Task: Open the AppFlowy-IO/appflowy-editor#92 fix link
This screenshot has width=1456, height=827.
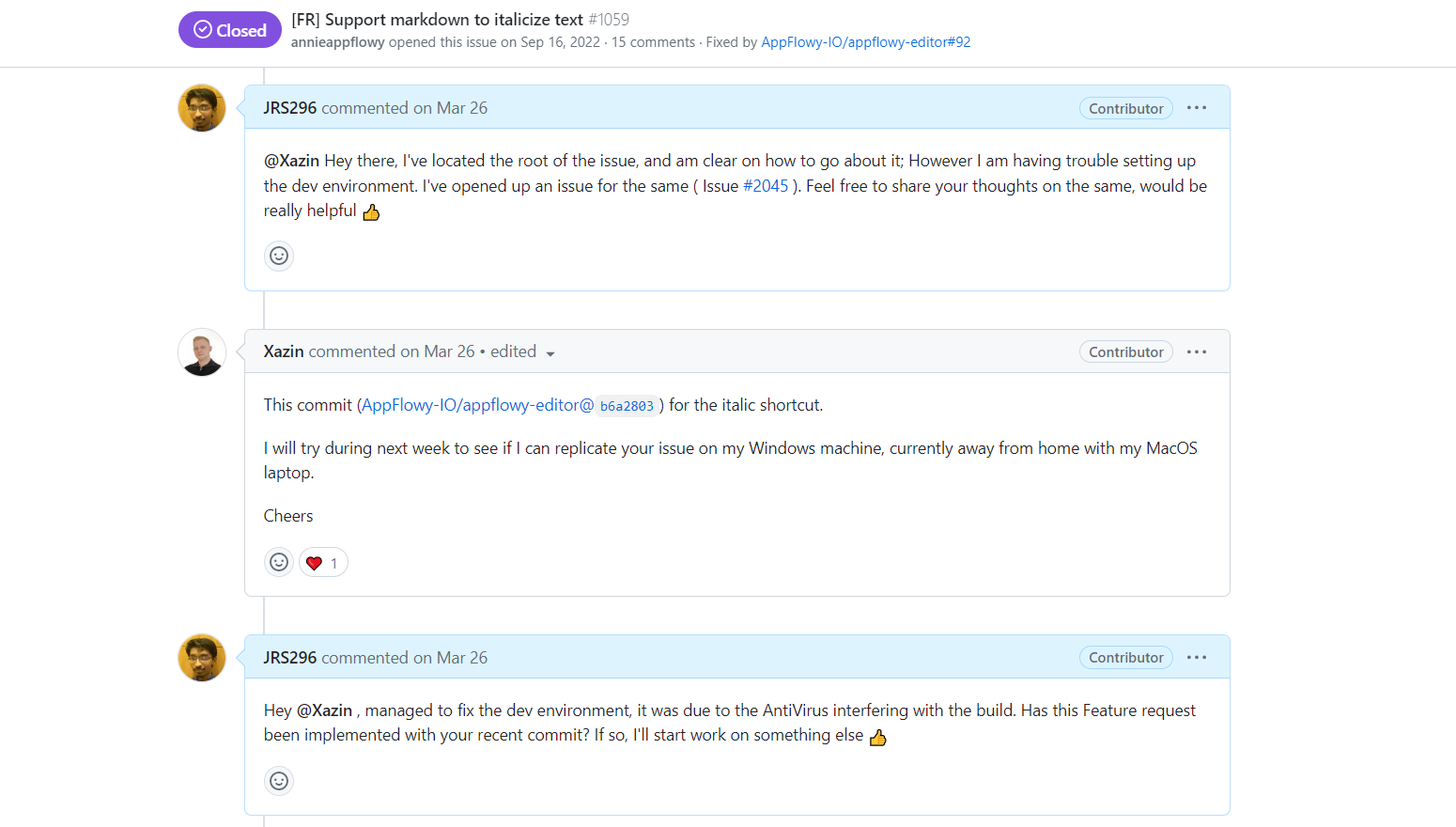Action: [x=865, y=42]
